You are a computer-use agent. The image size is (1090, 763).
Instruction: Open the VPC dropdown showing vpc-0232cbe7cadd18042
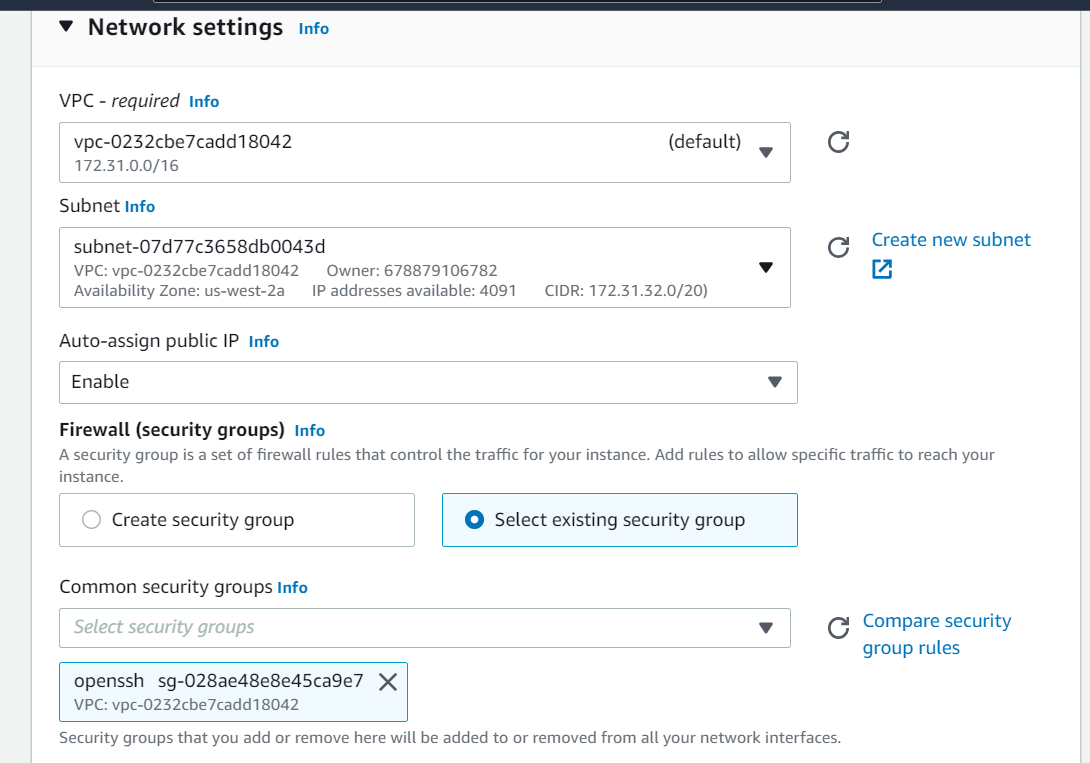(425, 152)
